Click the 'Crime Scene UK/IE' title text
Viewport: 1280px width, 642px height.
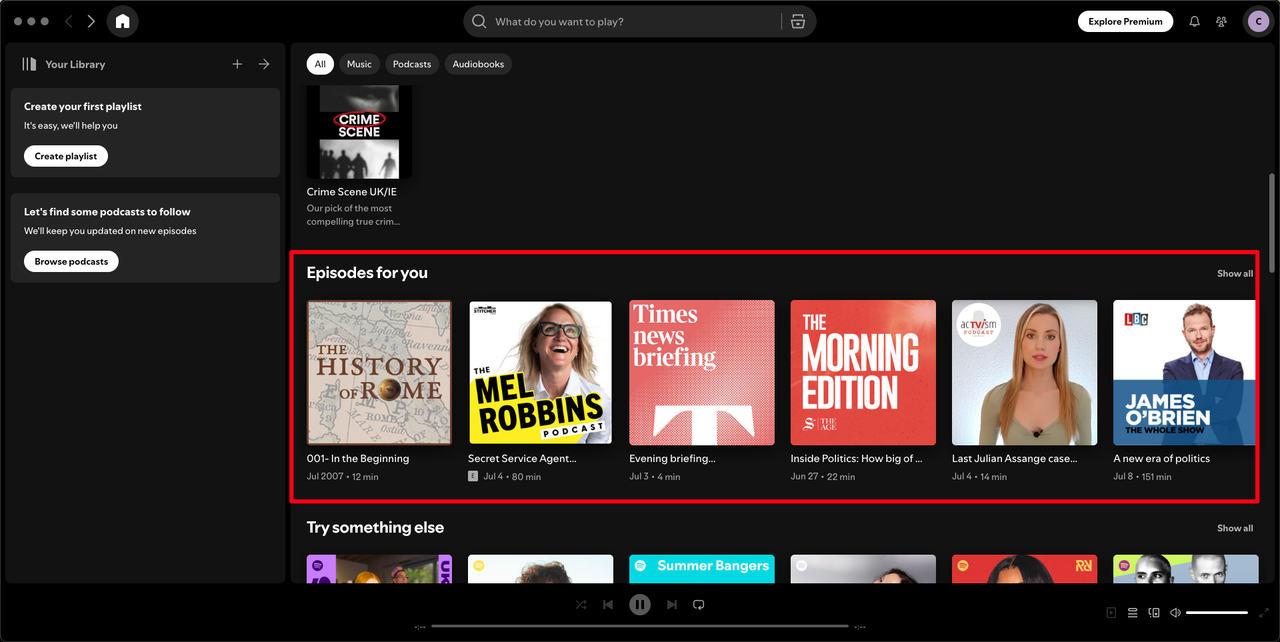[x=352, y=191]
